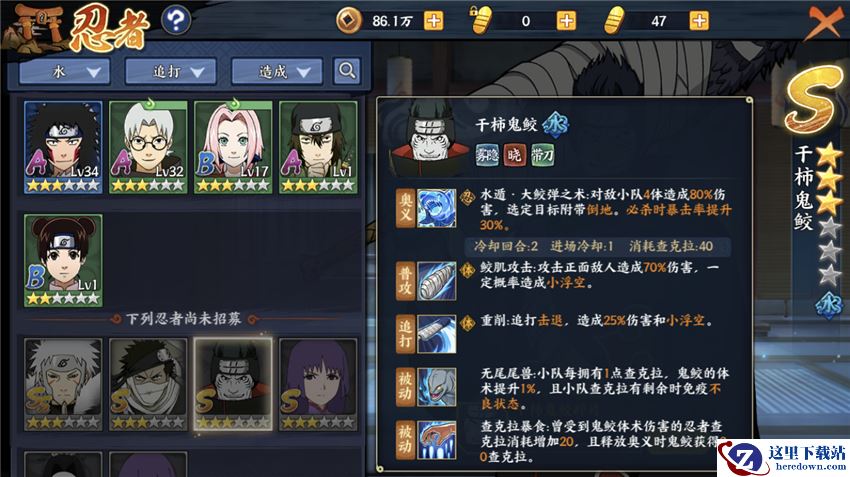Click the 追打 chase skill icon
This screenshot has height=477, width=850.
coord(437,334)
